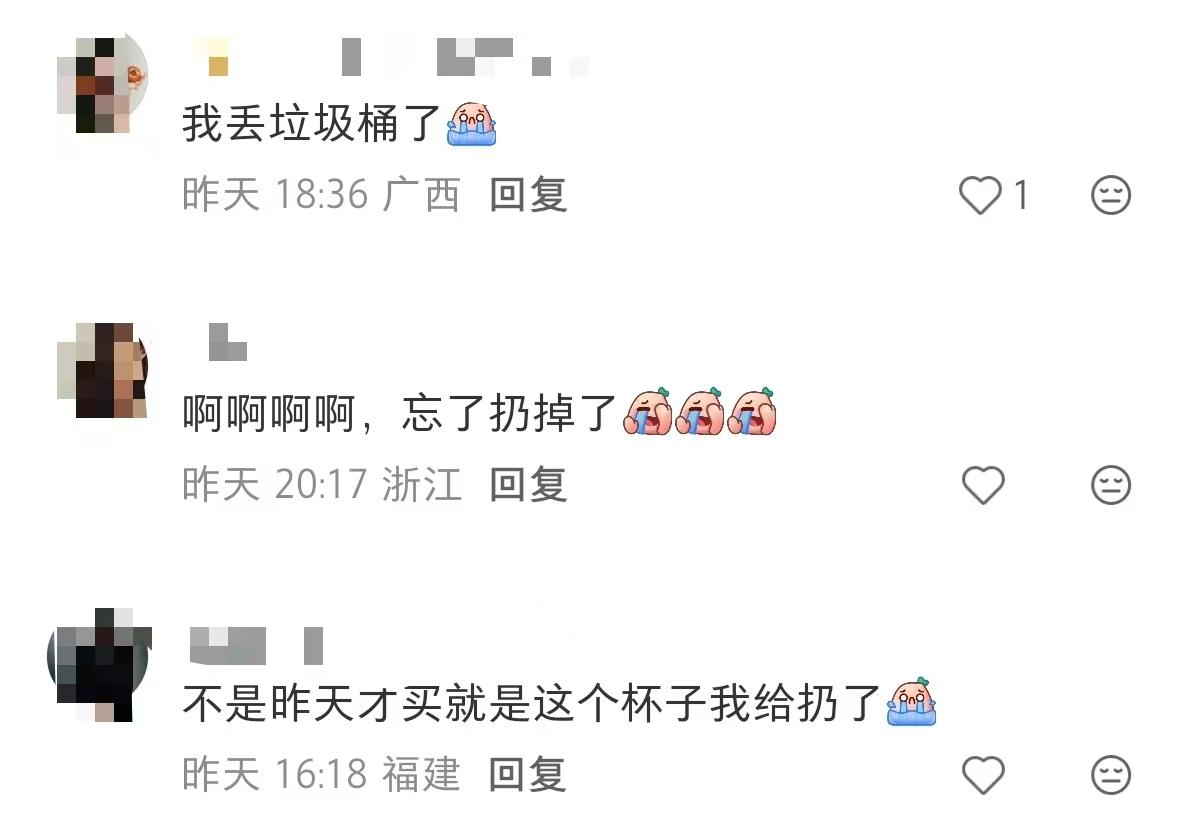Reply to the comment posted at 18:36
This screenshot has height=829, width=1200.
(528, 195)
